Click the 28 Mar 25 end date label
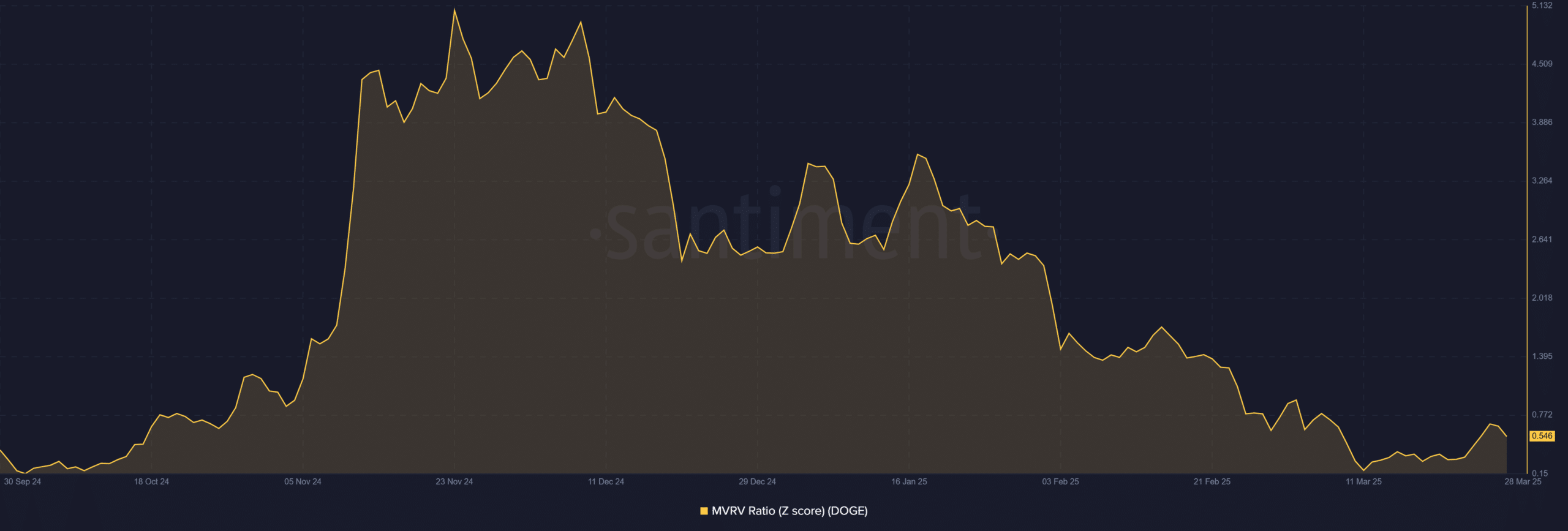The height and width of the screenshot is (531, 1568). pyautogui.click(x=1523, y=481)
